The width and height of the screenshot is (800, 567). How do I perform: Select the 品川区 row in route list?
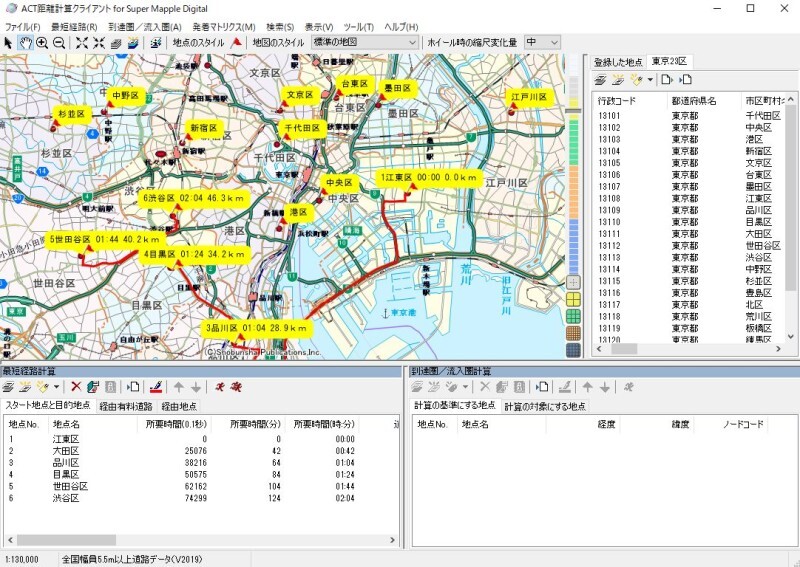(x=65, y=462)
